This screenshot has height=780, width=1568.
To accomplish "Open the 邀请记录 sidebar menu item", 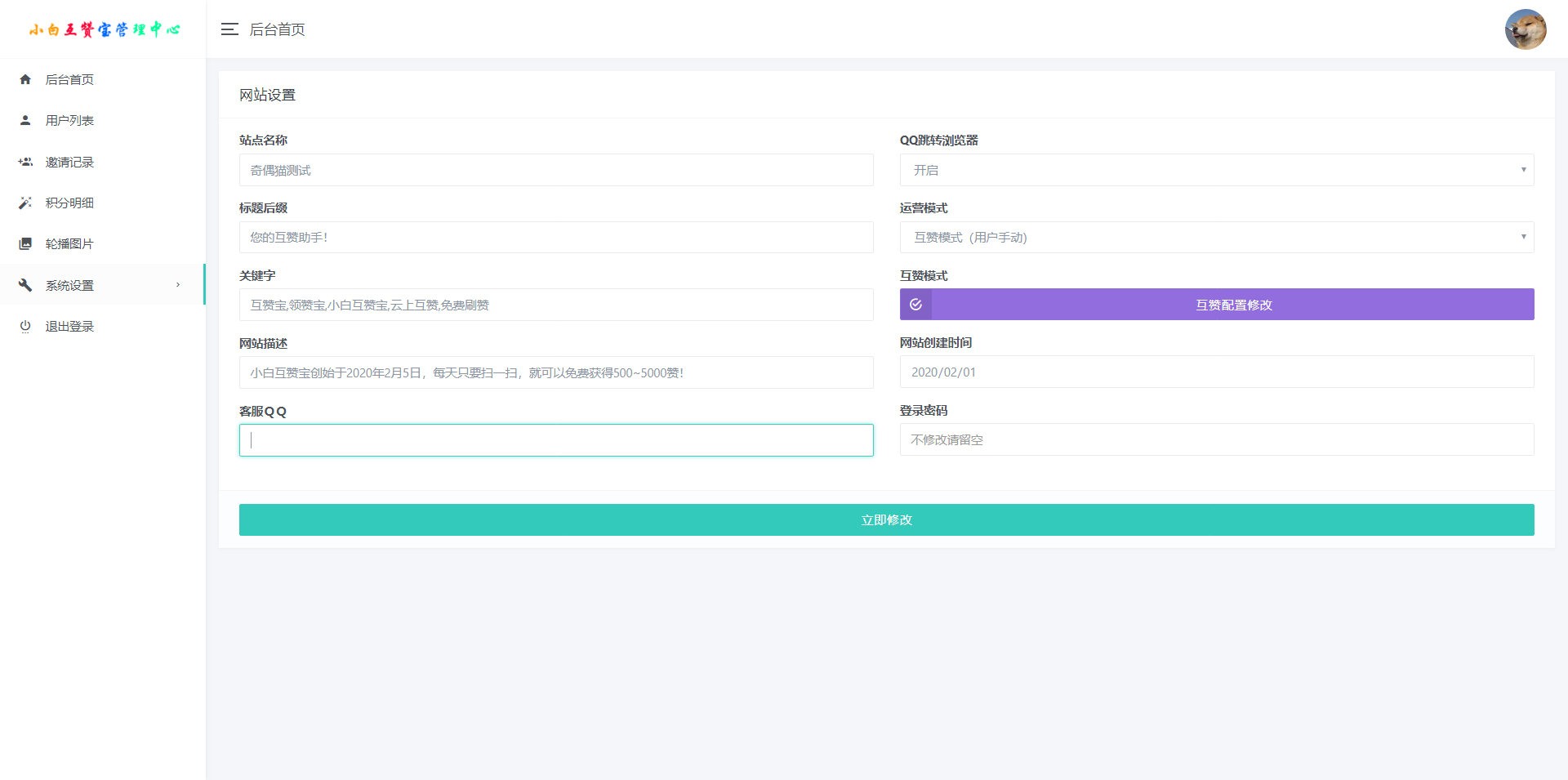I will point(103,162).
